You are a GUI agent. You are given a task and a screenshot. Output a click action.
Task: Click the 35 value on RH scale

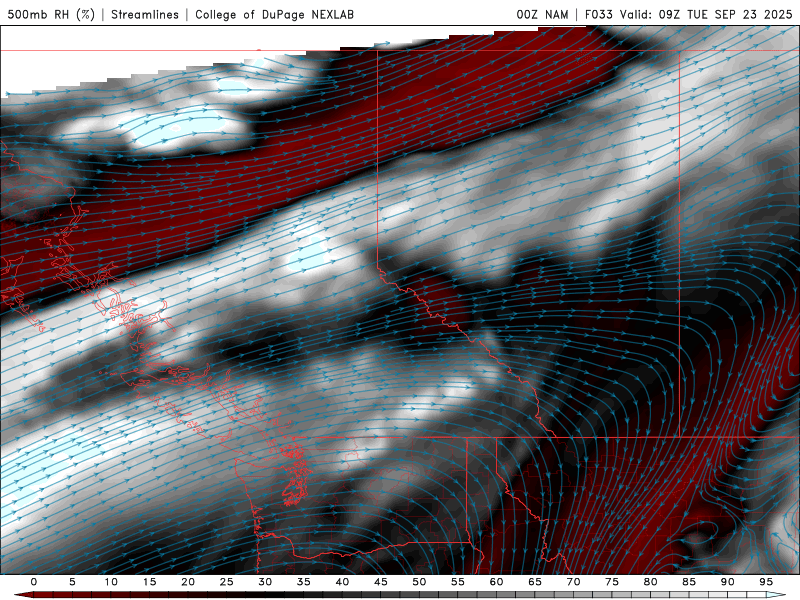click(304, 582)
